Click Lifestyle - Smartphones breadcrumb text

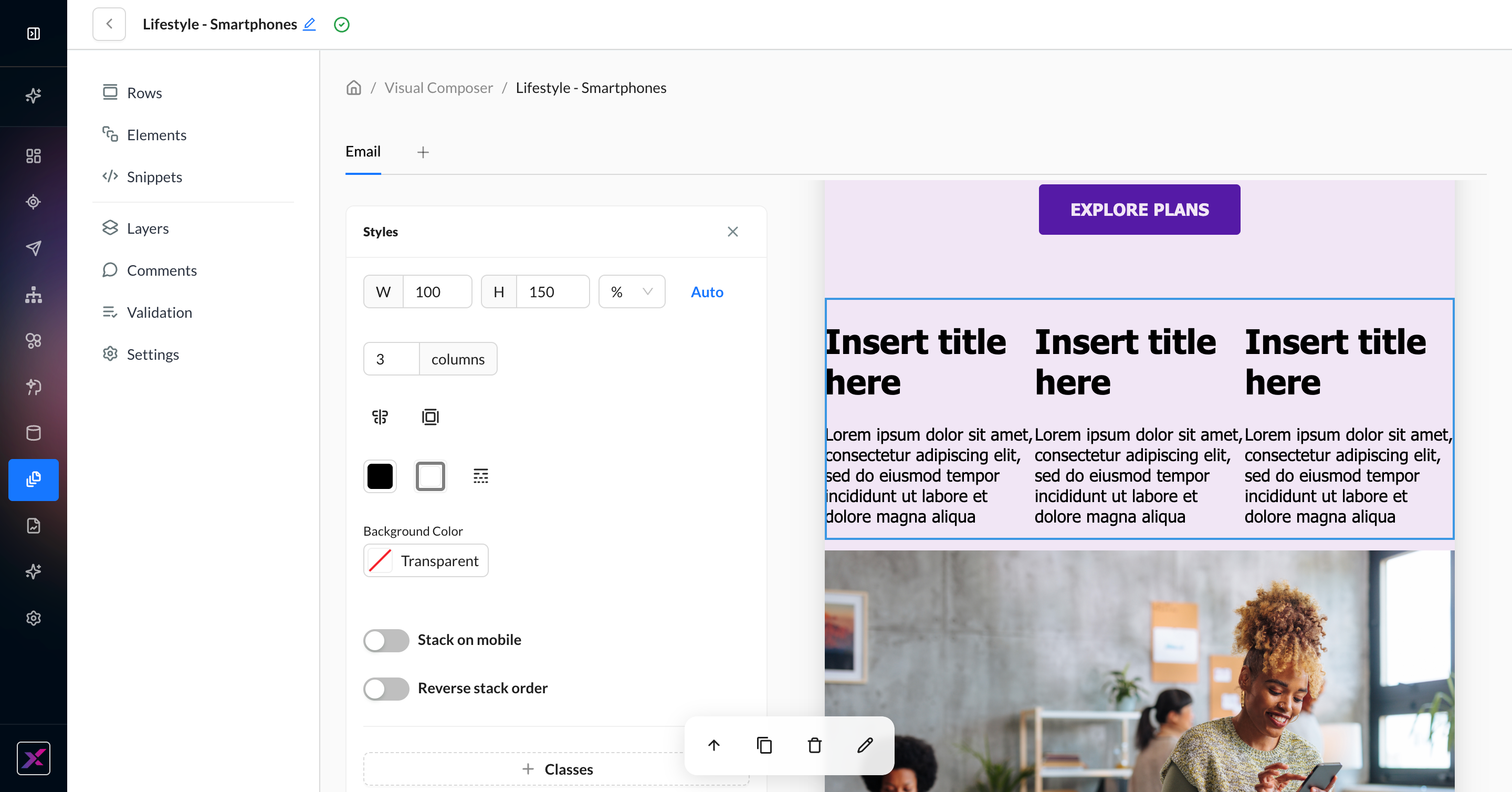click(591, 88)
